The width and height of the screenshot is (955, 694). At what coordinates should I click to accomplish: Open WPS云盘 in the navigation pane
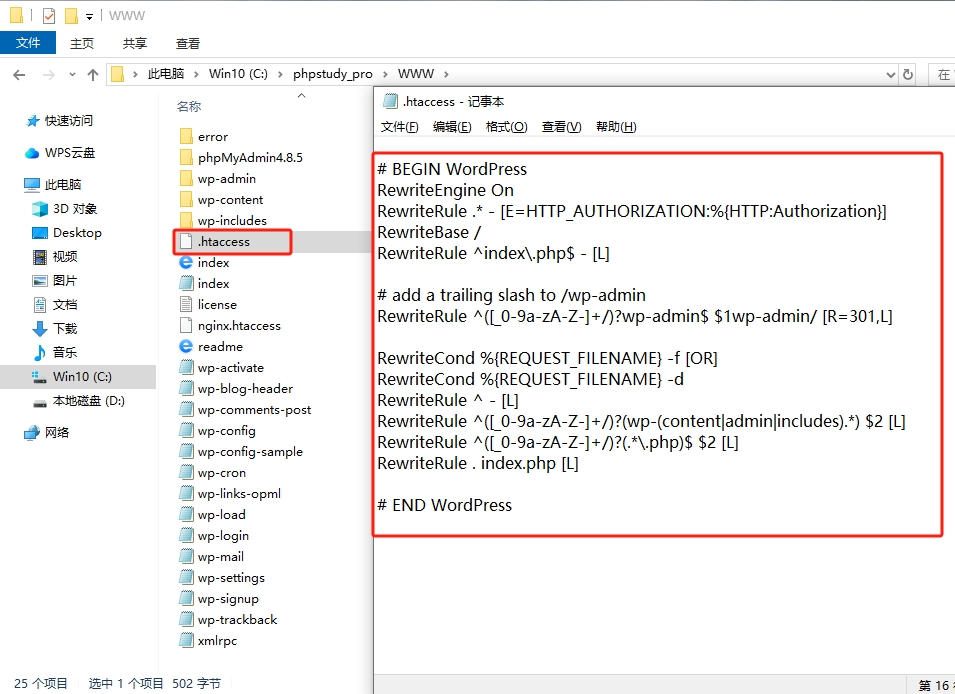coord(60,152)
